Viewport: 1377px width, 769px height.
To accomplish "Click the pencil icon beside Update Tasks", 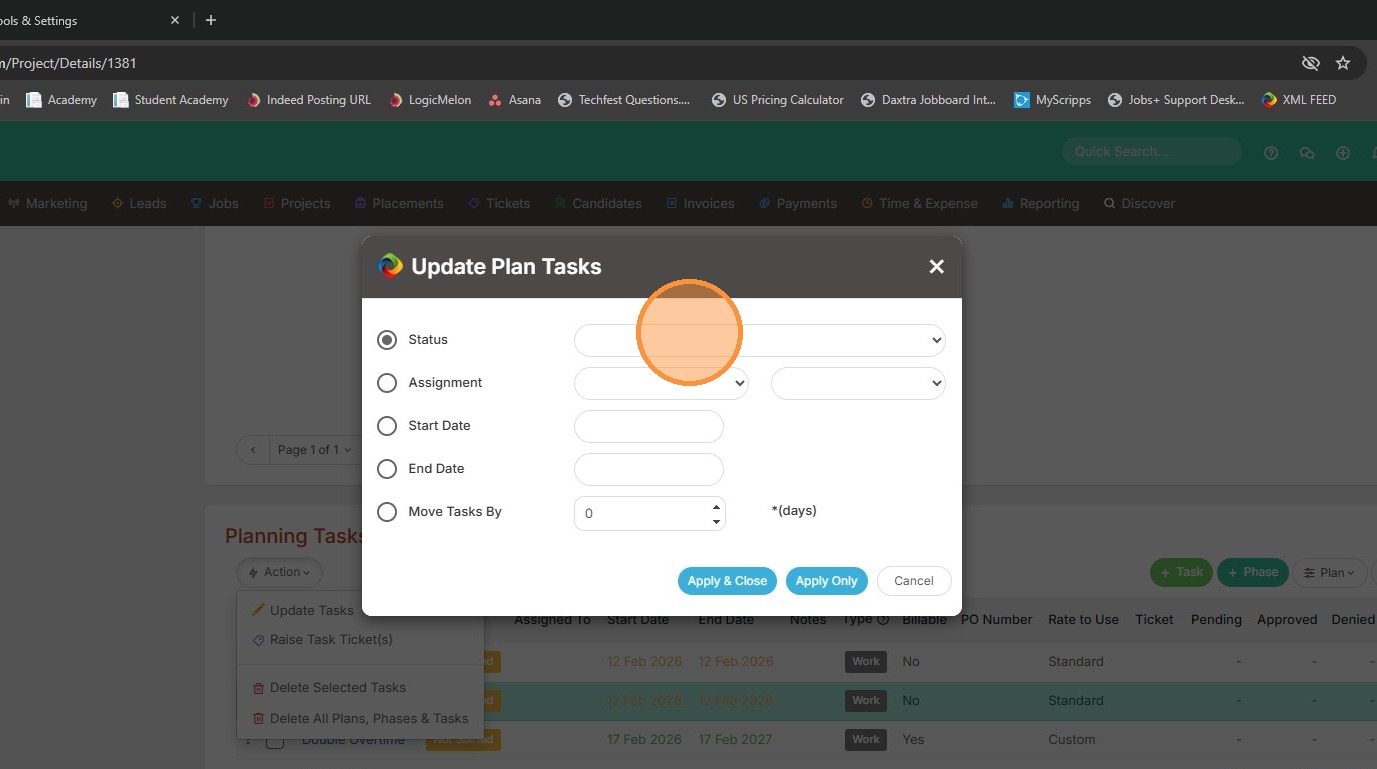I will (x=259, y=610).
